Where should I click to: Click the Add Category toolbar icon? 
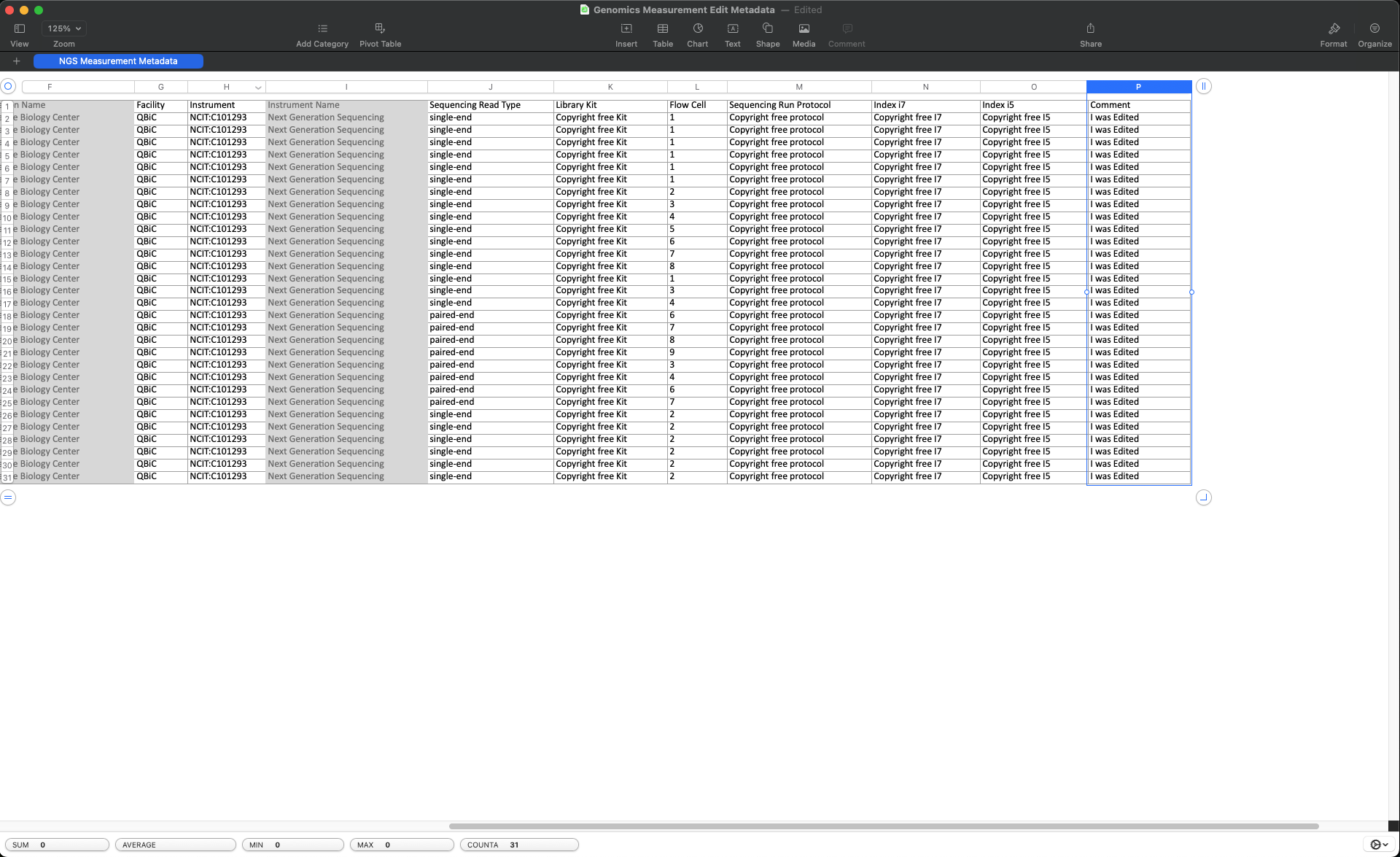click(322, 29)
